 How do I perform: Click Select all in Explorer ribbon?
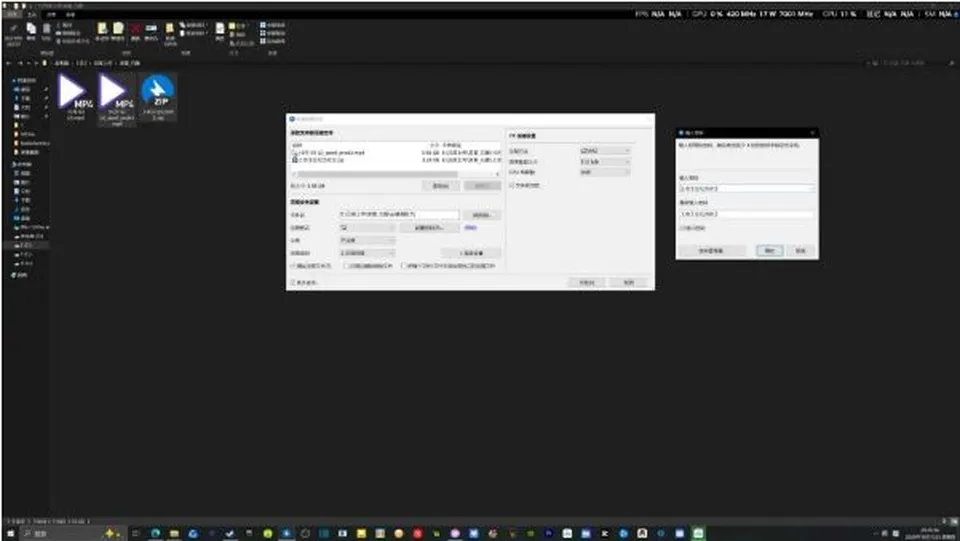tap(272, 24)
